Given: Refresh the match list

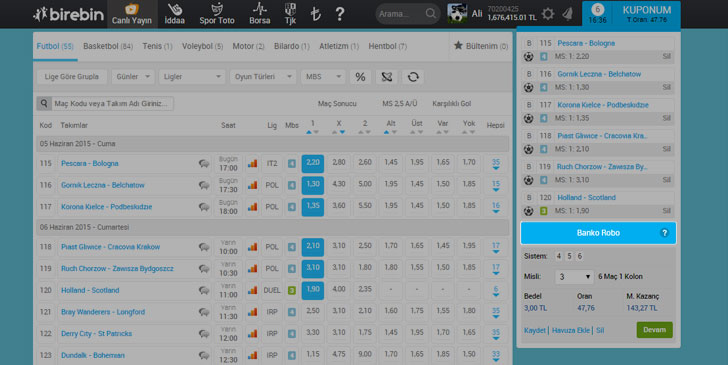Looking at the screenshot, I should pos(413,77).
